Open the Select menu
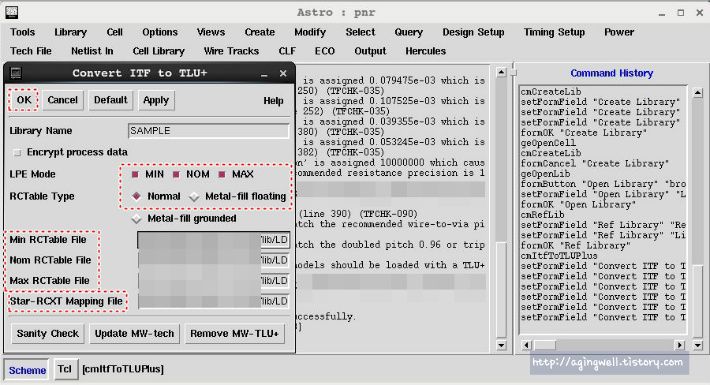Image resolution: width=710 pixels, height=385 pixels. tap(360, 32)
